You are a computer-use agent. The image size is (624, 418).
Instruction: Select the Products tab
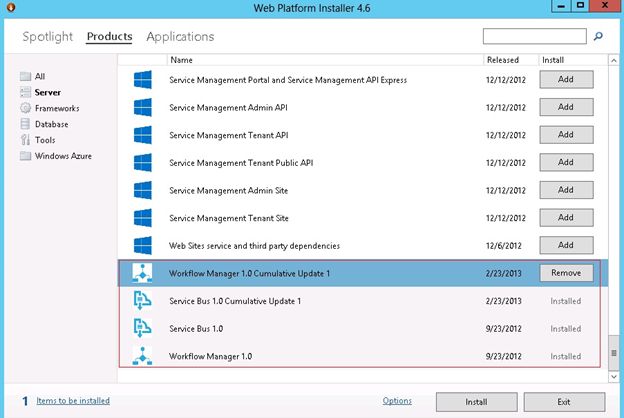(x=109, y=36)
